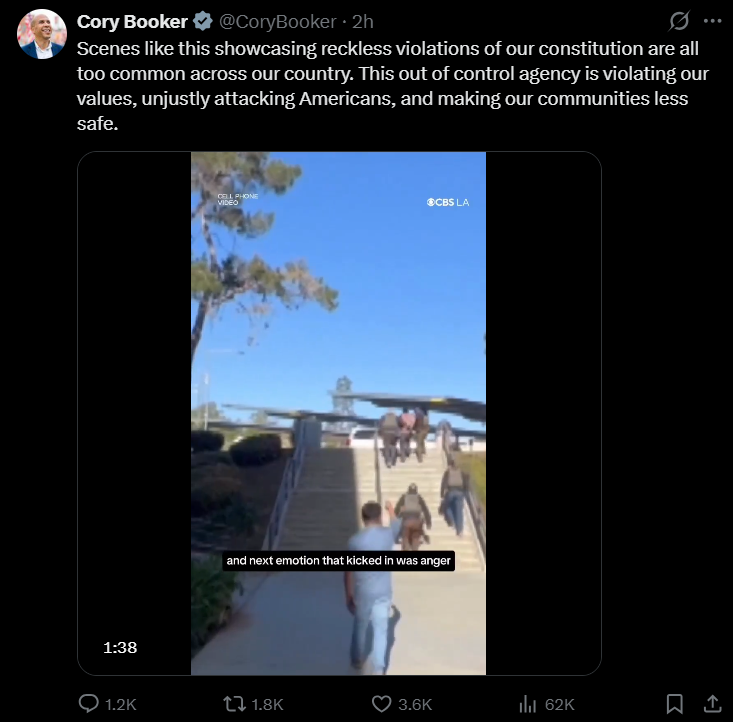Click the share upload icon
733x722 pixels.
point(712,704)
